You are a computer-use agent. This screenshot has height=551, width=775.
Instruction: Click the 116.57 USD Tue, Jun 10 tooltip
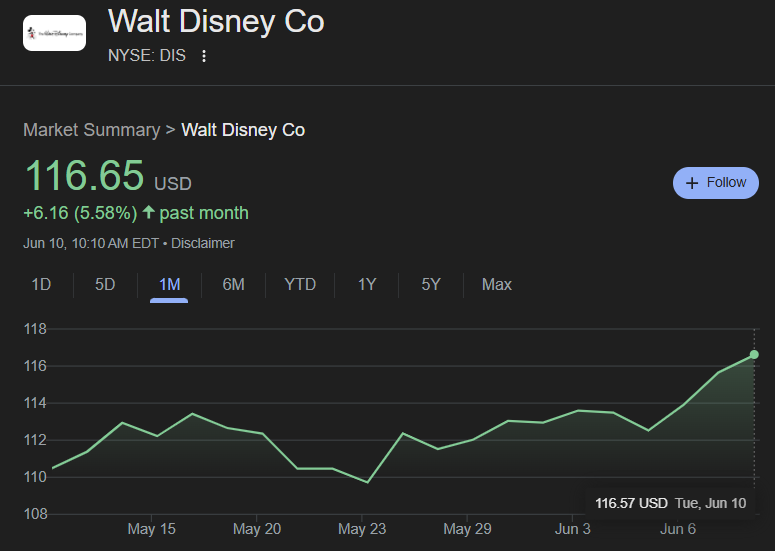(x=670, y=503)
